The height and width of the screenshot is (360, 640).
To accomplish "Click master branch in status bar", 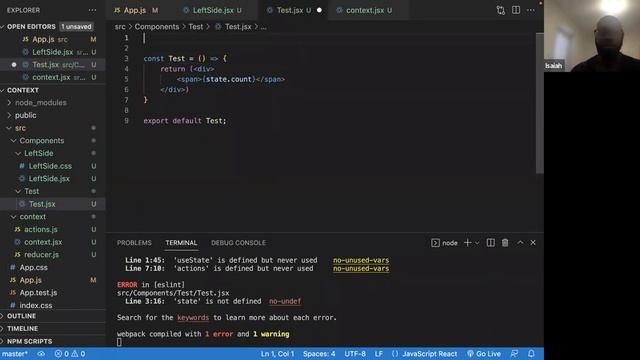I will (x=15, y=354).
